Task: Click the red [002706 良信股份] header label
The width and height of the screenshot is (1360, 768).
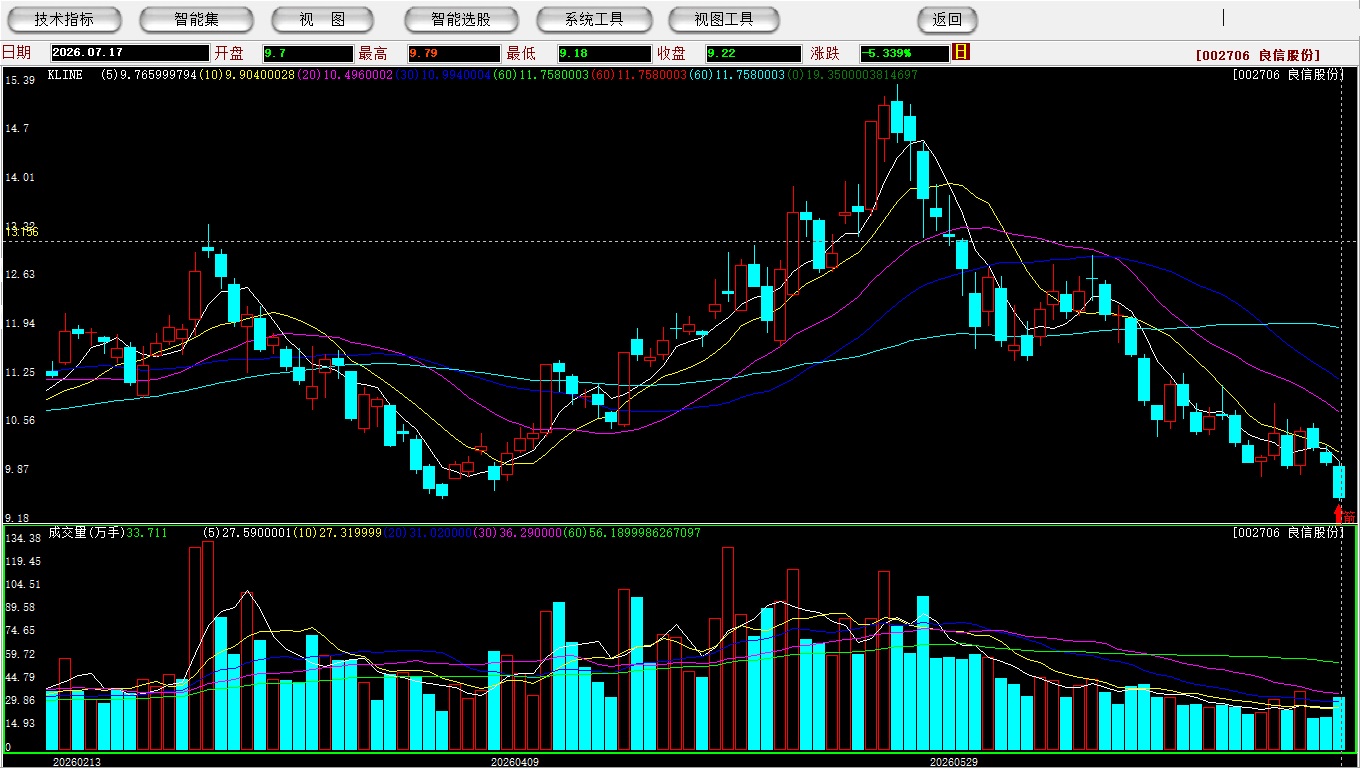Action: (1258, 55)
